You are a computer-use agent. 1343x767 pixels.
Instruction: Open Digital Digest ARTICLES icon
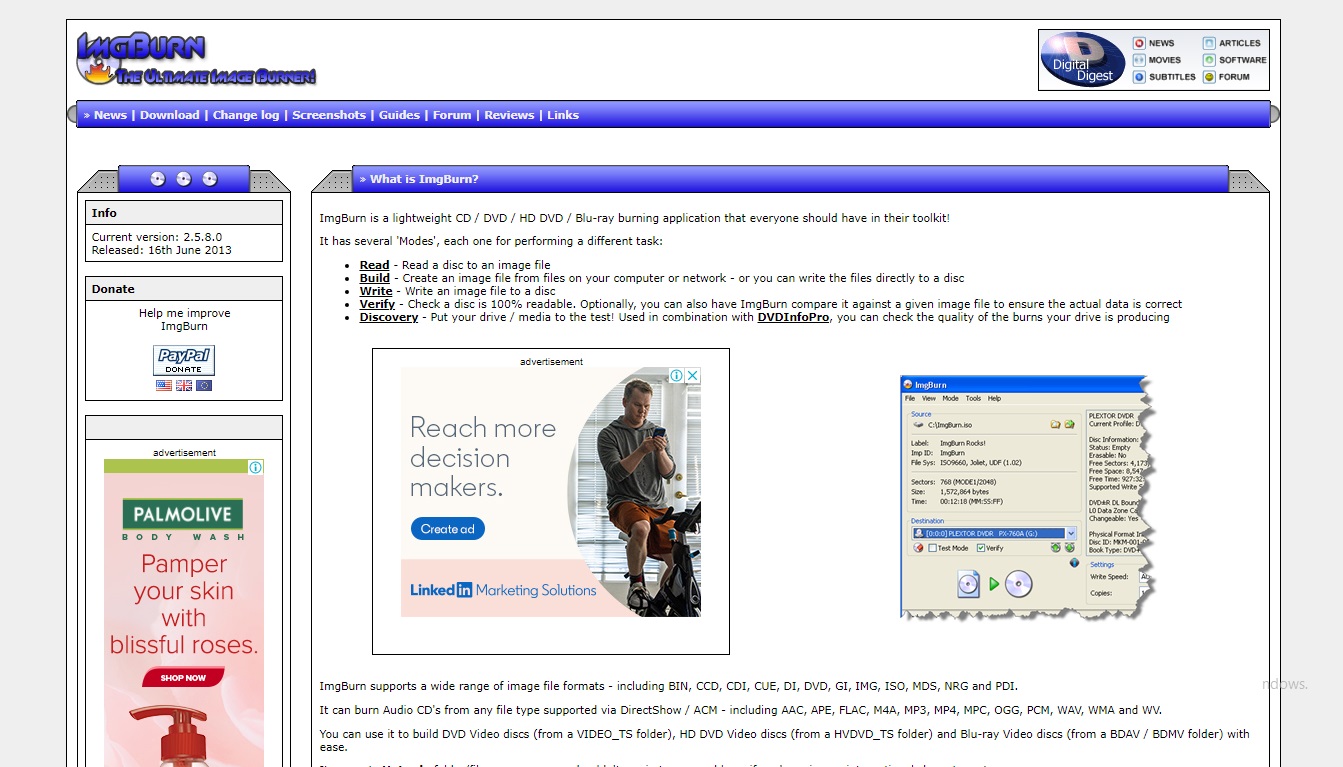(1209, 43)
